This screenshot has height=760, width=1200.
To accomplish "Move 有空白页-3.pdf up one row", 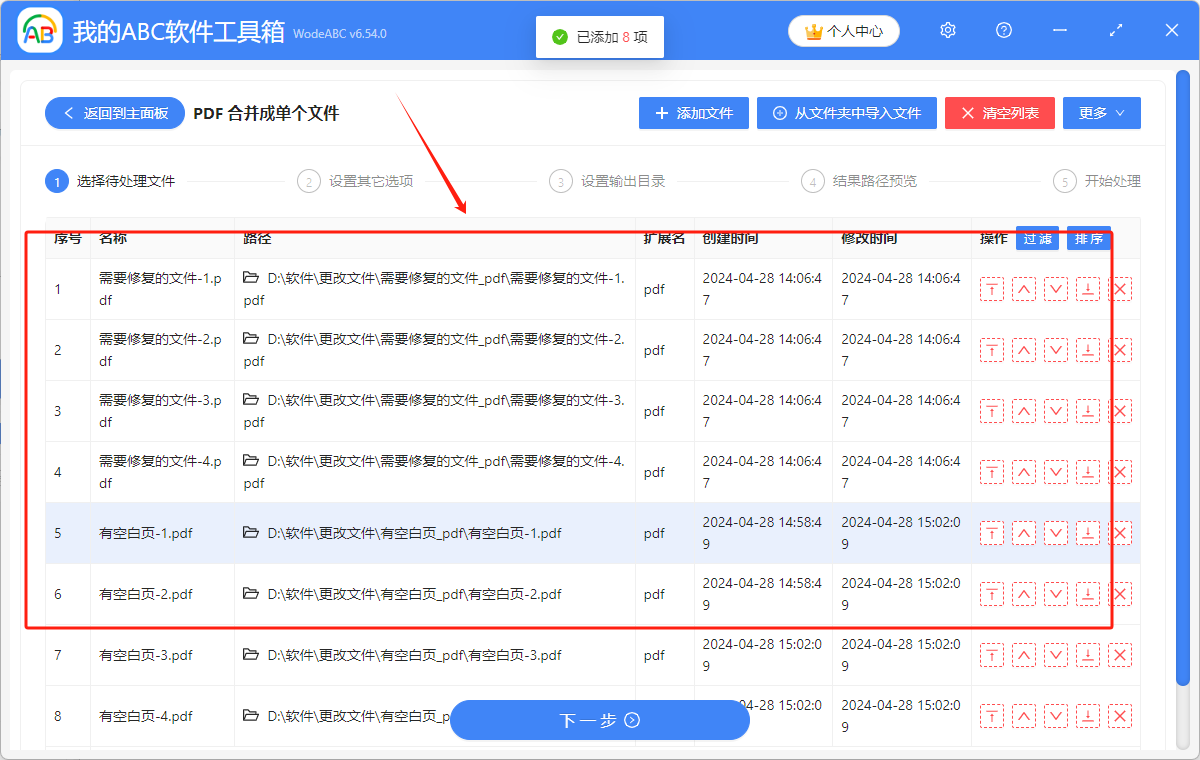I will [1023, 655].
